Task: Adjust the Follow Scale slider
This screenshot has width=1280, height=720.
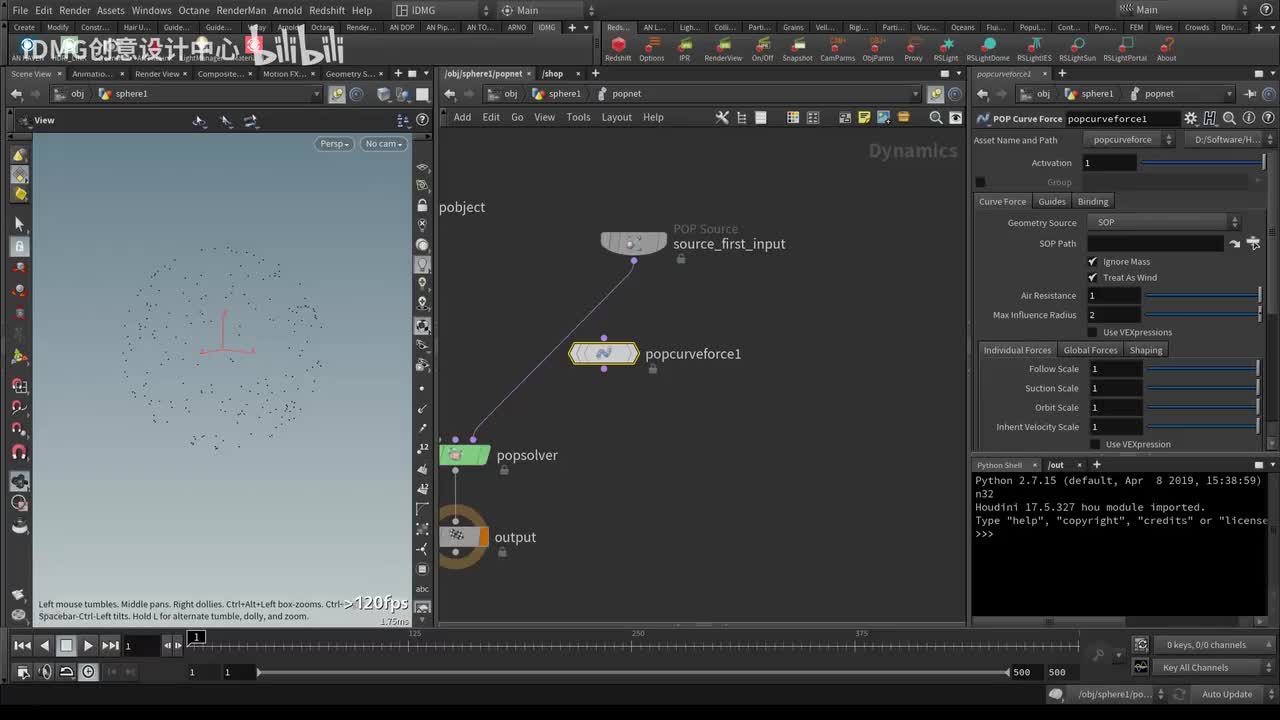Action: tap(1202, 369)
